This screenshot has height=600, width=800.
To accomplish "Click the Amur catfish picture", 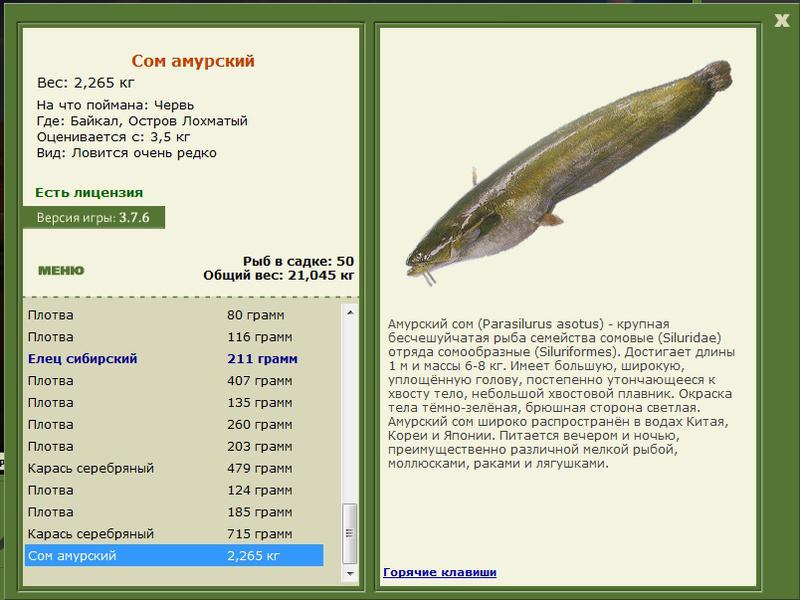I will pos(569,172).
